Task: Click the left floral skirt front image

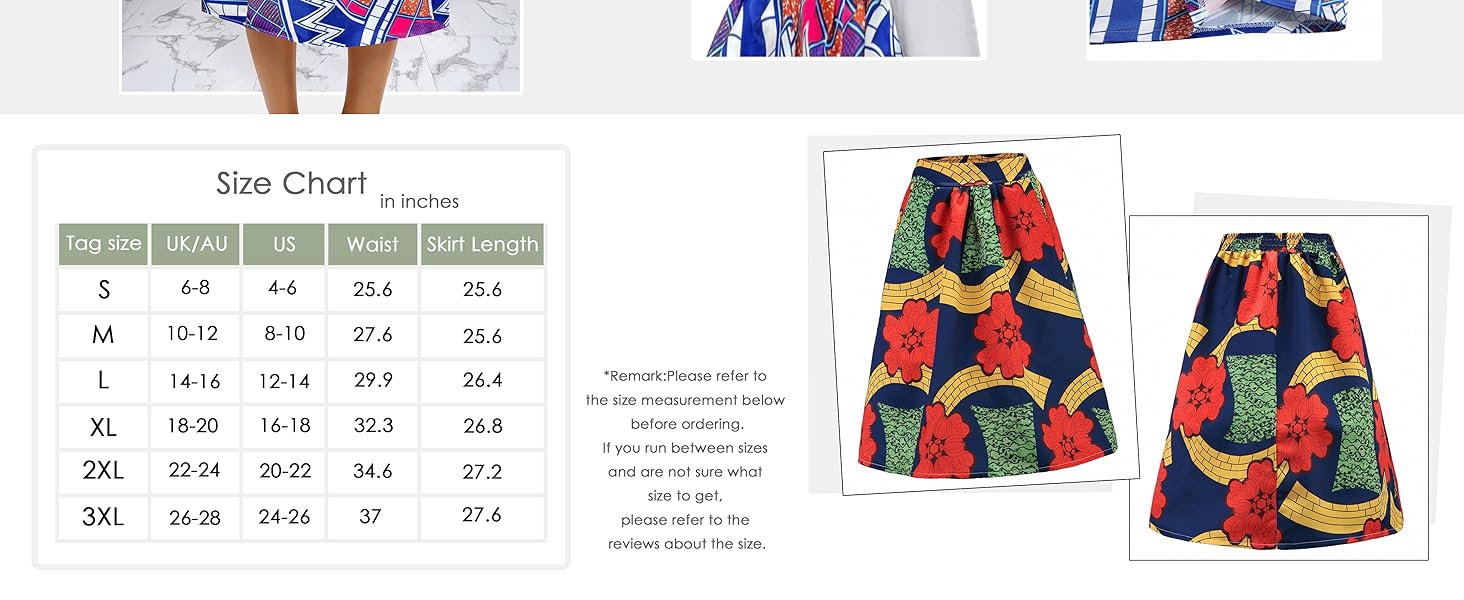Action: (981, 314)
